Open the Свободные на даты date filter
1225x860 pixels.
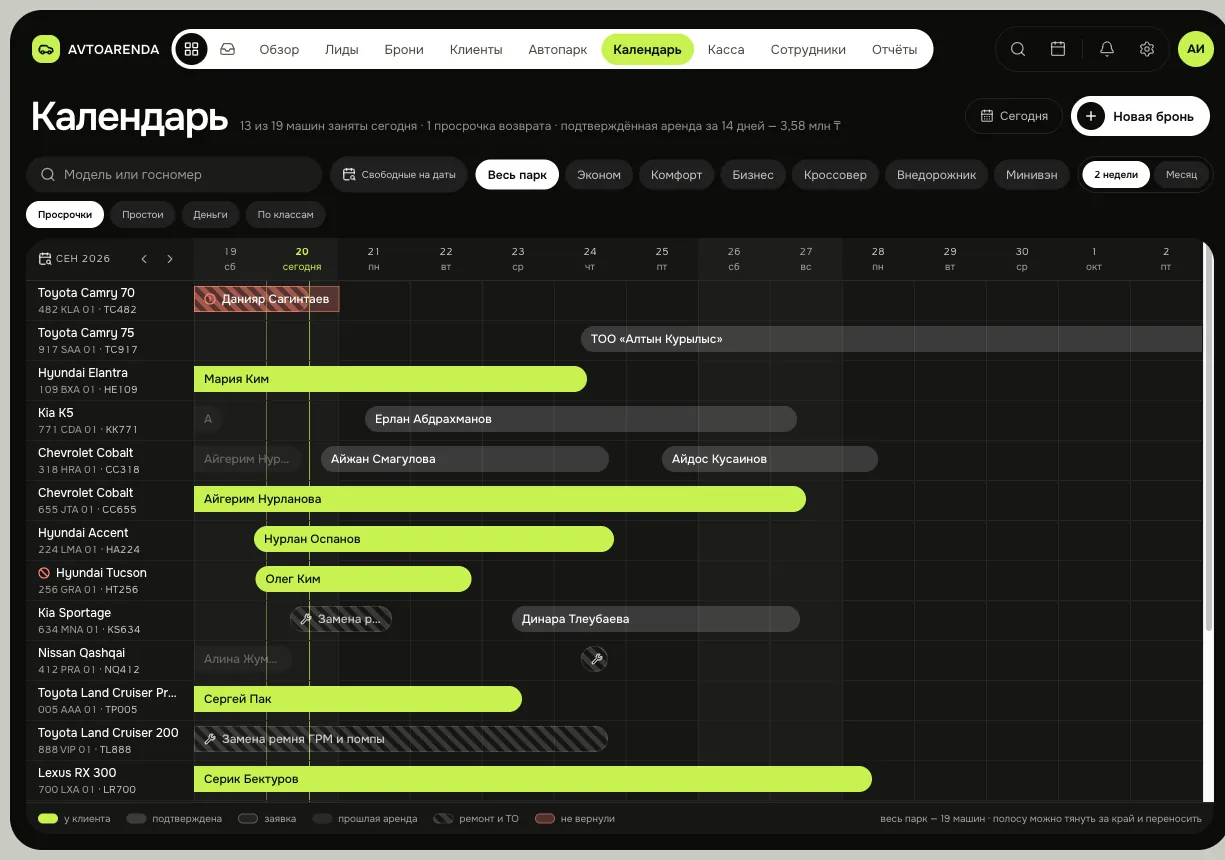(x=399, y=174)
